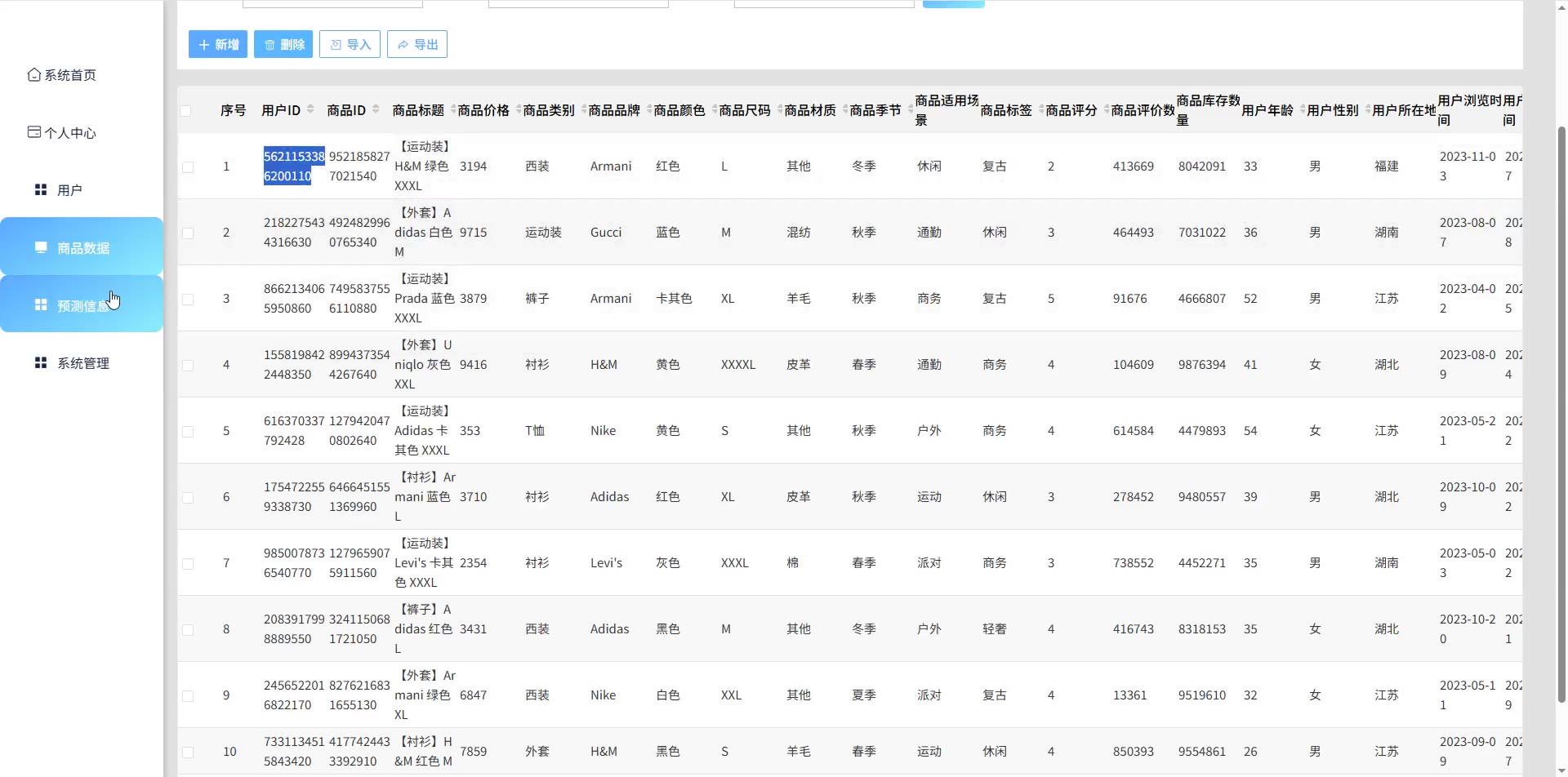
Task: Toggle the select-all checkbox in table header
Action: (x=185, y=110)
